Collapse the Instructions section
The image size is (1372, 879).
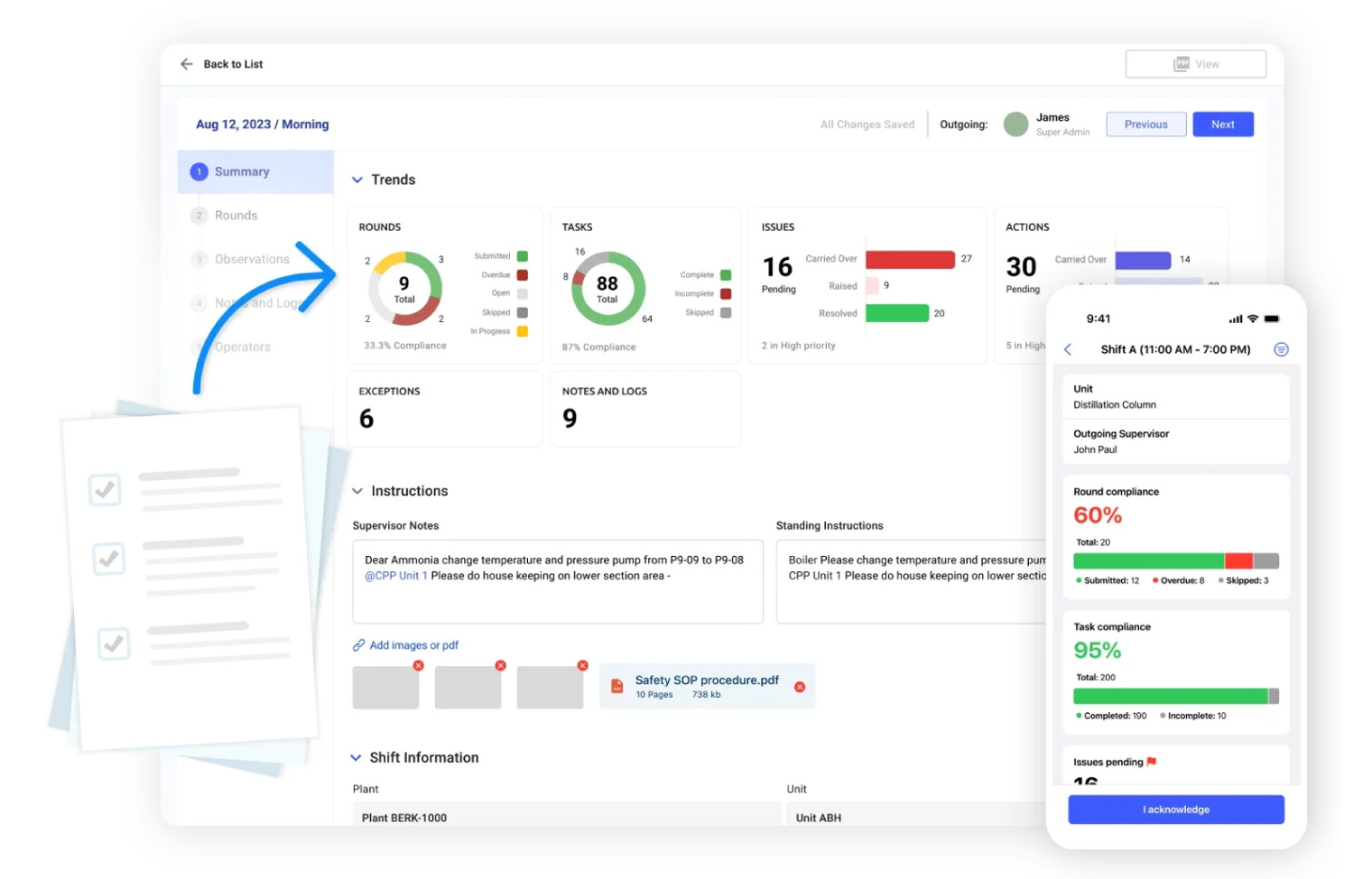click(x=357, y=490)
